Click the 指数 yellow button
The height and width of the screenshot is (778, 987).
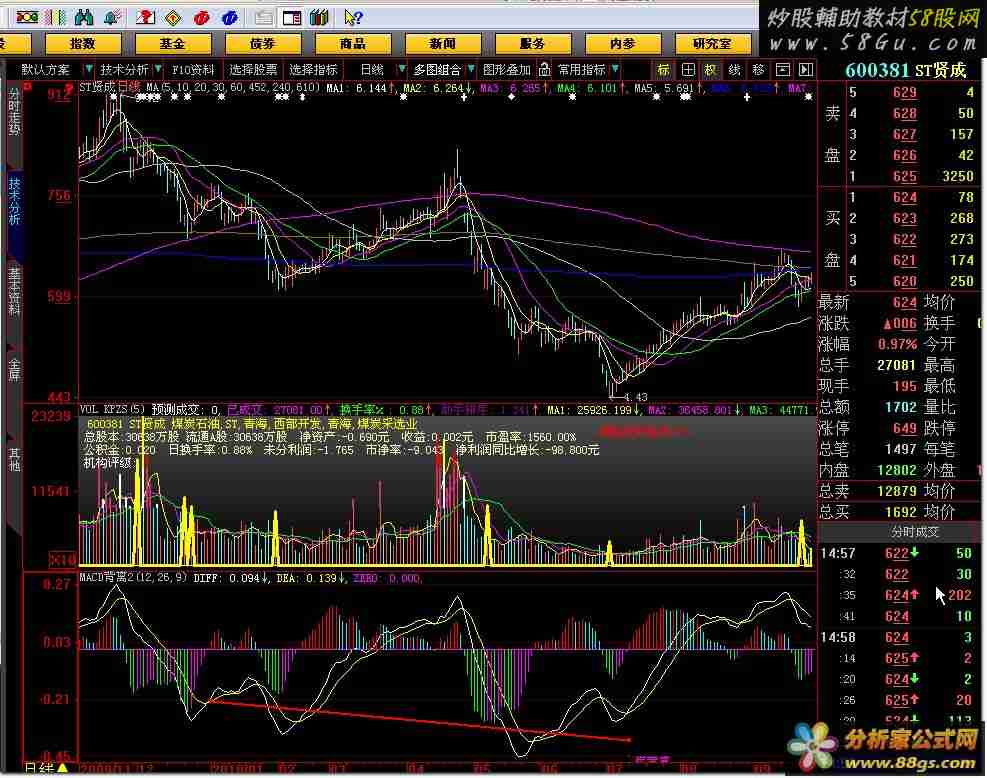click(82, 44)
